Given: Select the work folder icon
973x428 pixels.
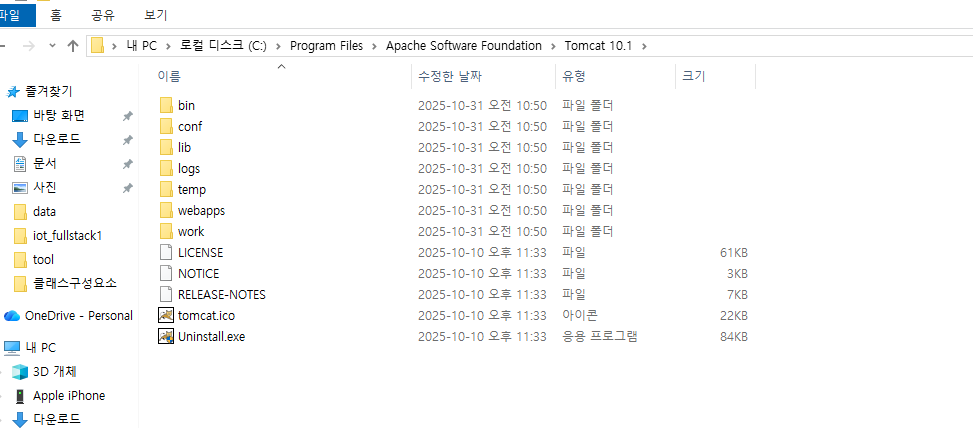Looking at the screenshot, I should tap(166, 231).
